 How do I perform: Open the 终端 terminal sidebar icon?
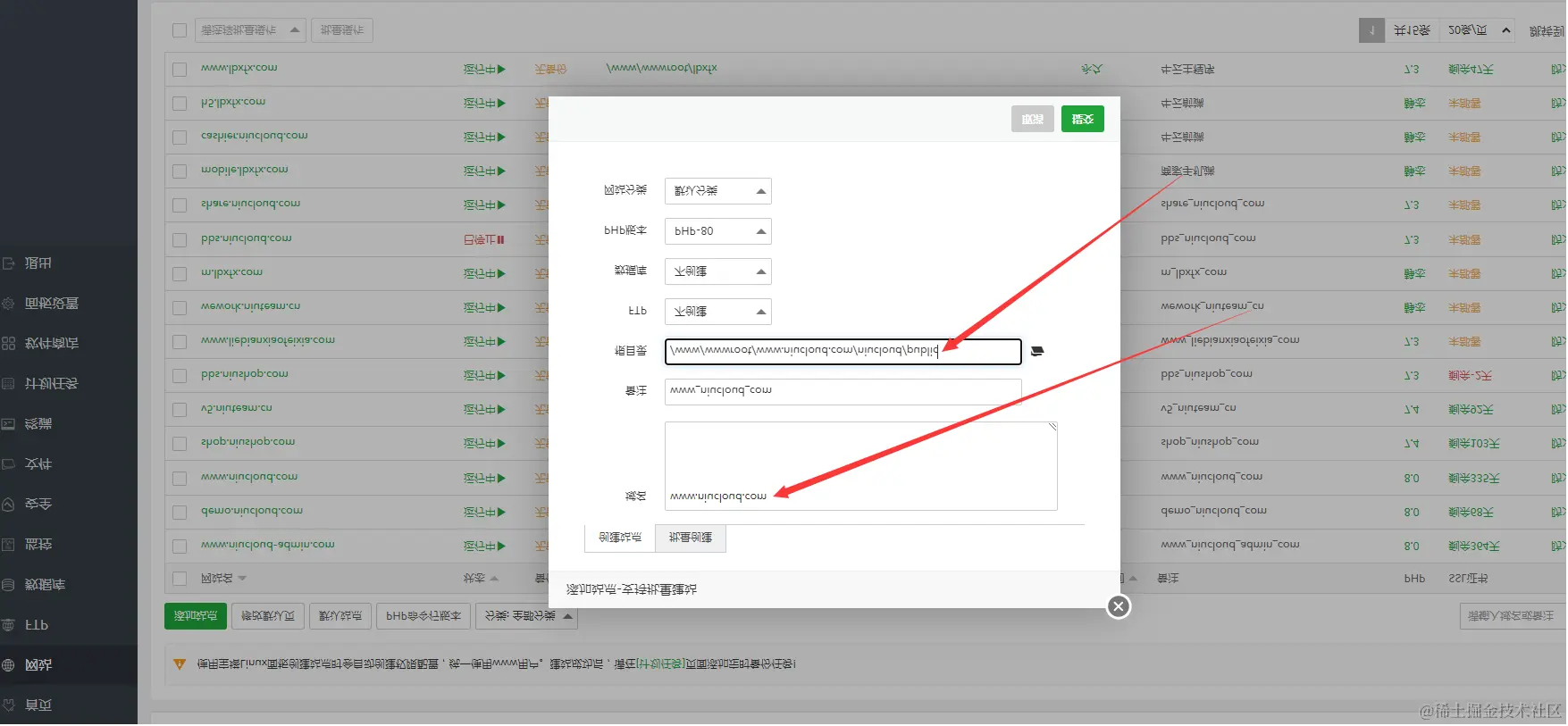coord(8,424)
